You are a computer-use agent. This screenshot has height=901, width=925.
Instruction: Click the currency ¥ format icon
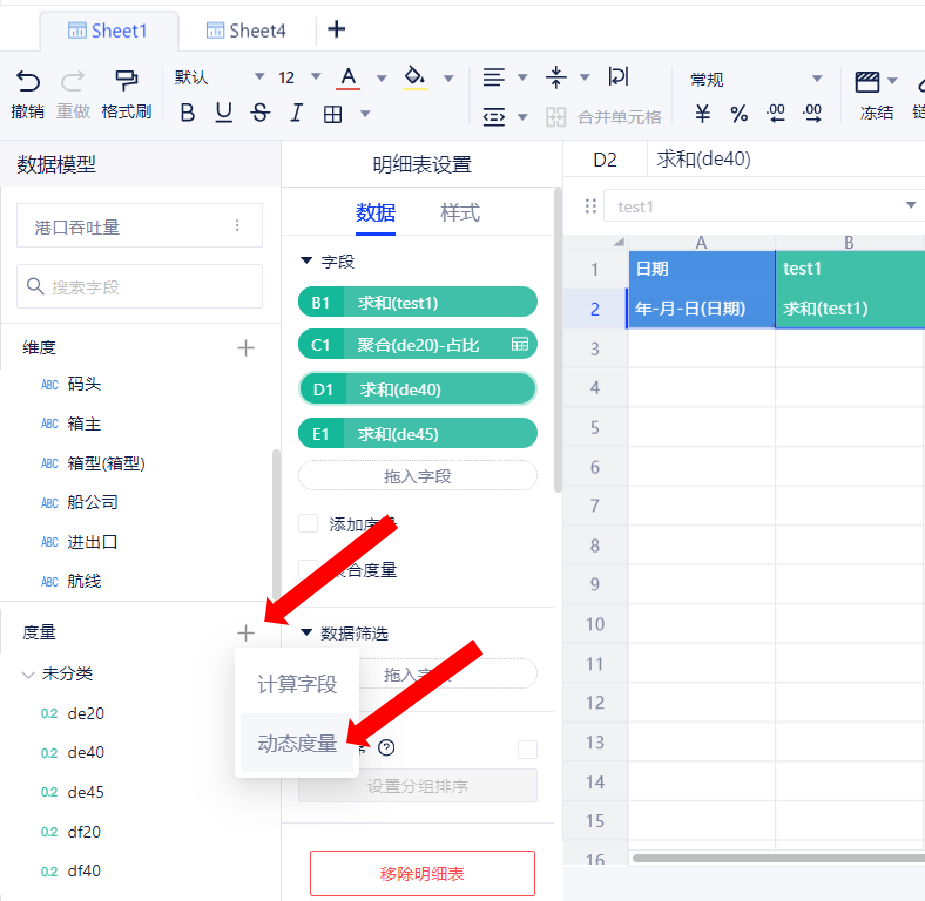tap(703, 114)
